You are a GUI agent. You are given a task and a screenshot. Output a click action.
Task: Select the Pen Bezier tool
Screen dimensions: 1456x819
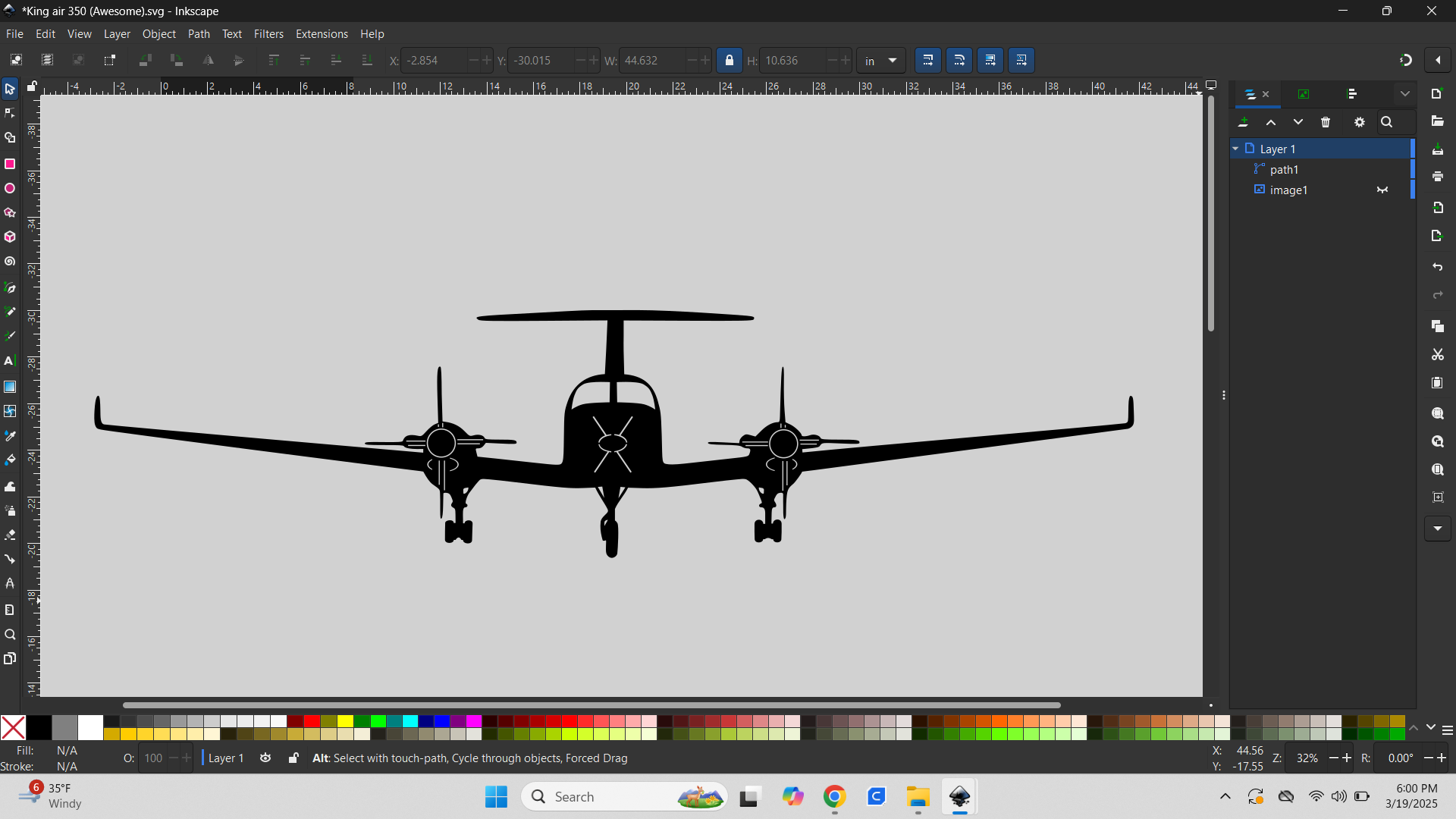tap(10, 288)
